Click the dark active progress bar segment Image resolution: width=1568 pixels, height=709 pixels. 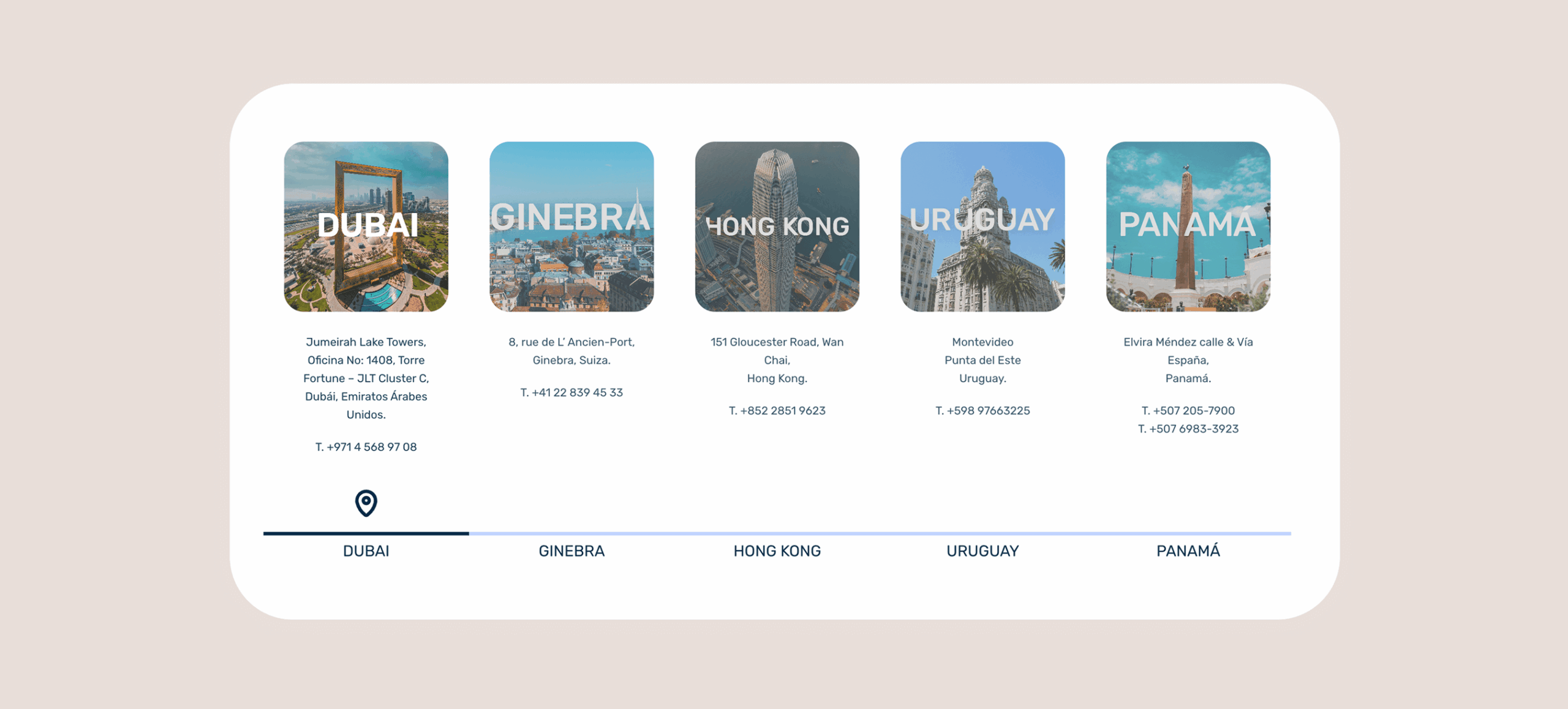click(366, 533)
